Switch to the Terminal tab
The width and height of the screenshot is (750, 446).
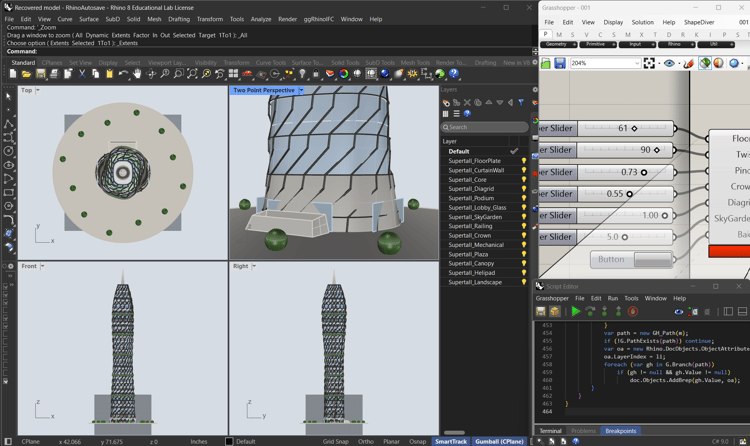pos(551,431)
